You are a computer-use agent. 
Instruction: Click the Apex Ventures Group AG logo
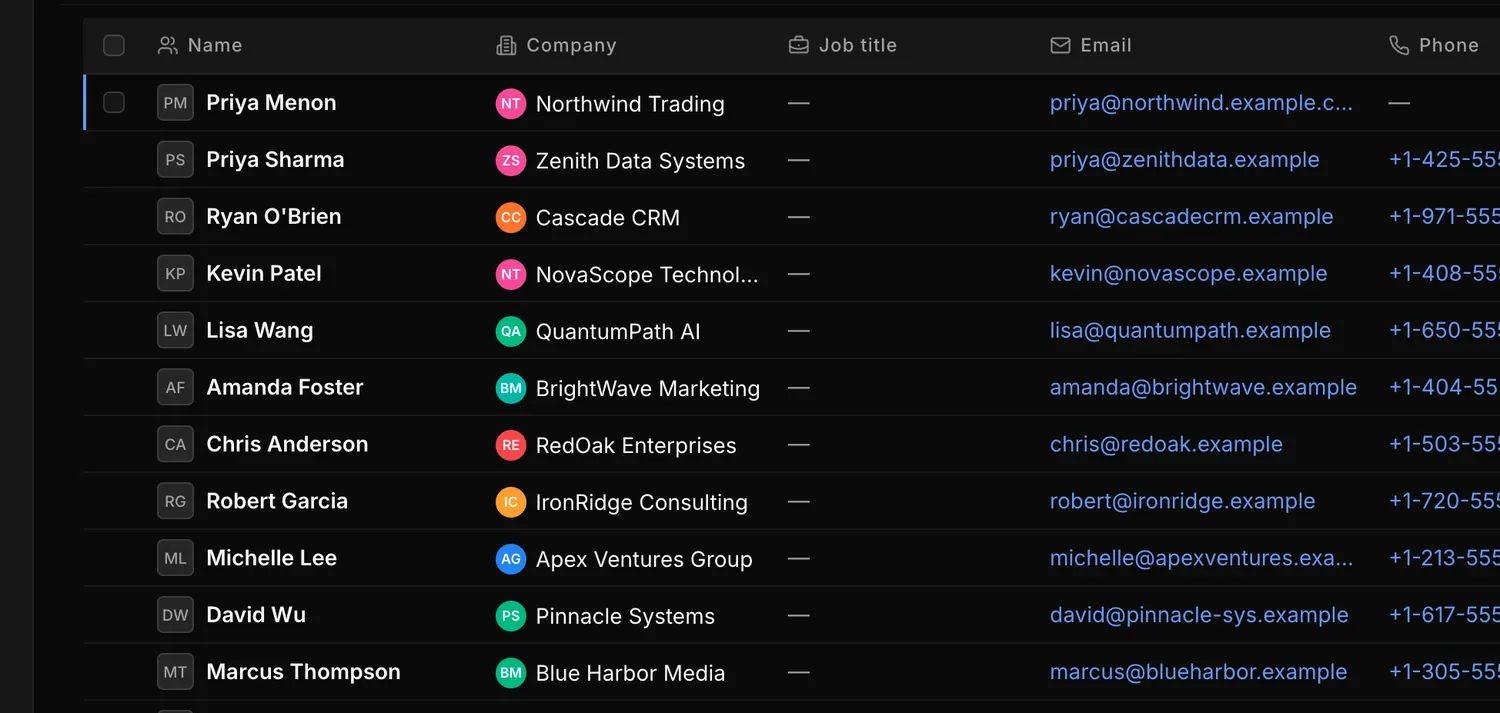511,559
